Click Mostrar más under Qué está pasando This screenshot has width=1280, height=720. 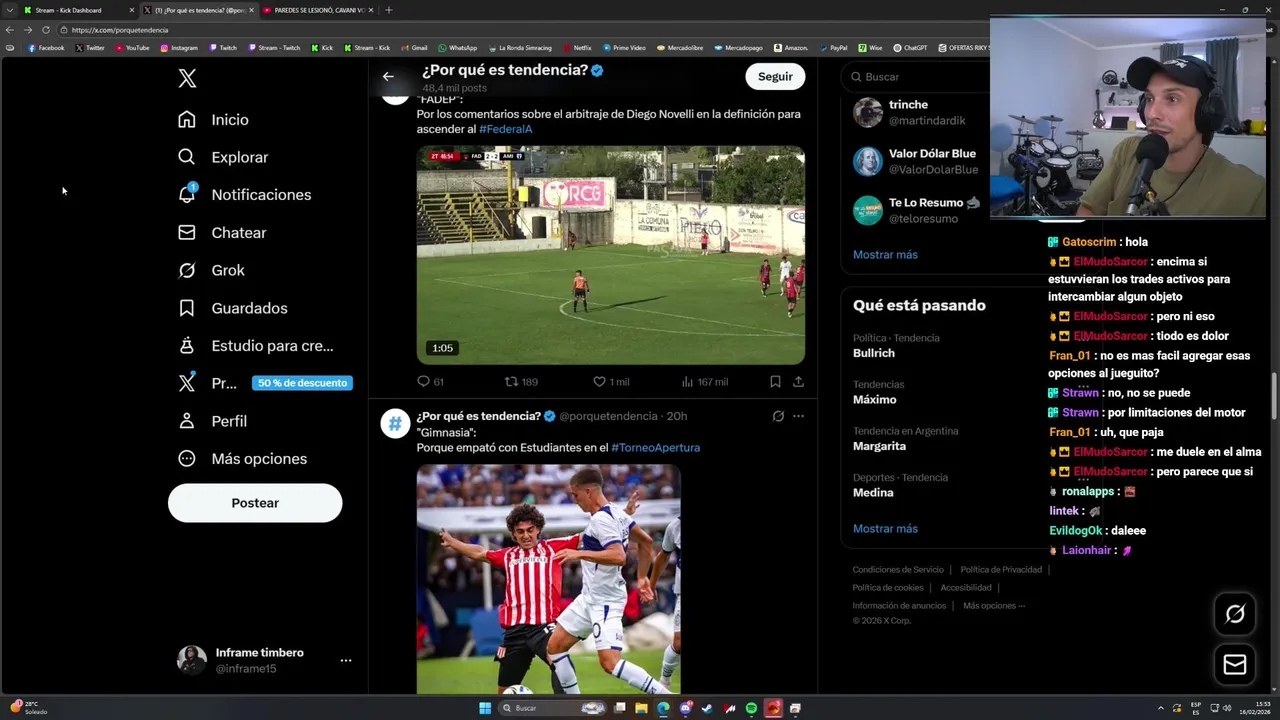pyautogui.click(x=885, y=529)
